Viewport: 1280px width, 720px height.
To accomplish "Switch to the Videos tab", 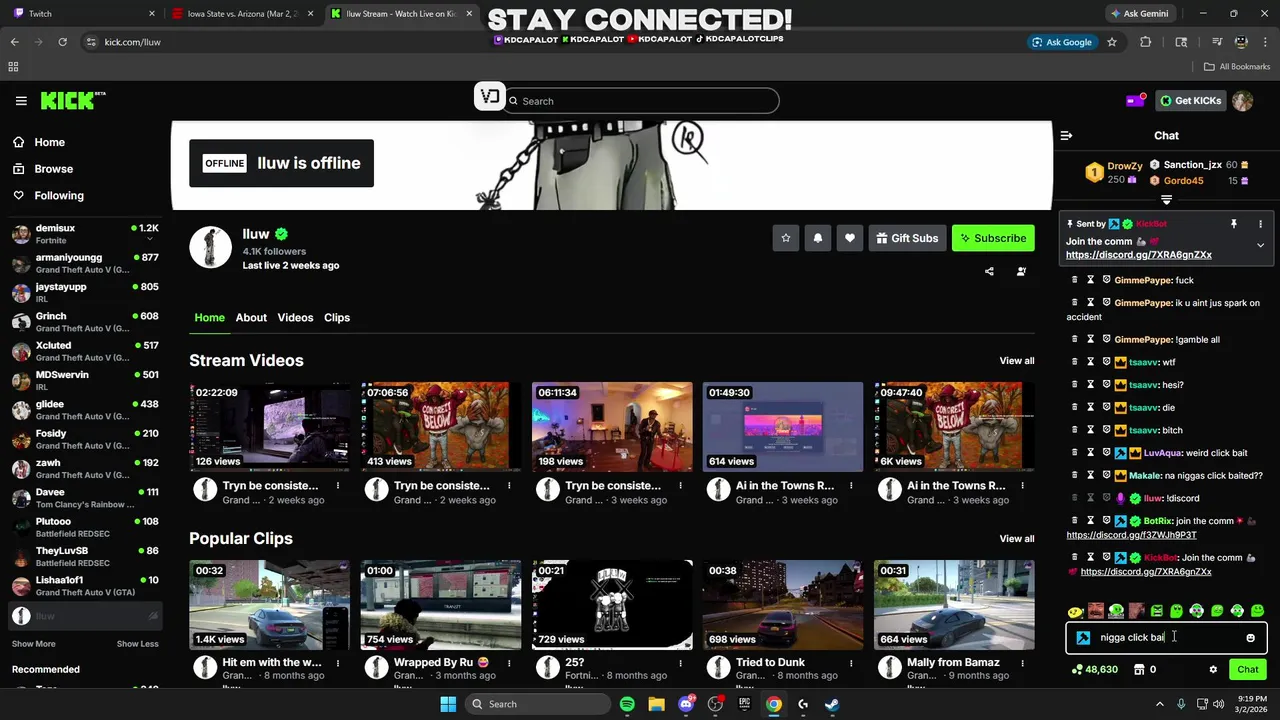I will pyautogui.click(x=295, y=318).
